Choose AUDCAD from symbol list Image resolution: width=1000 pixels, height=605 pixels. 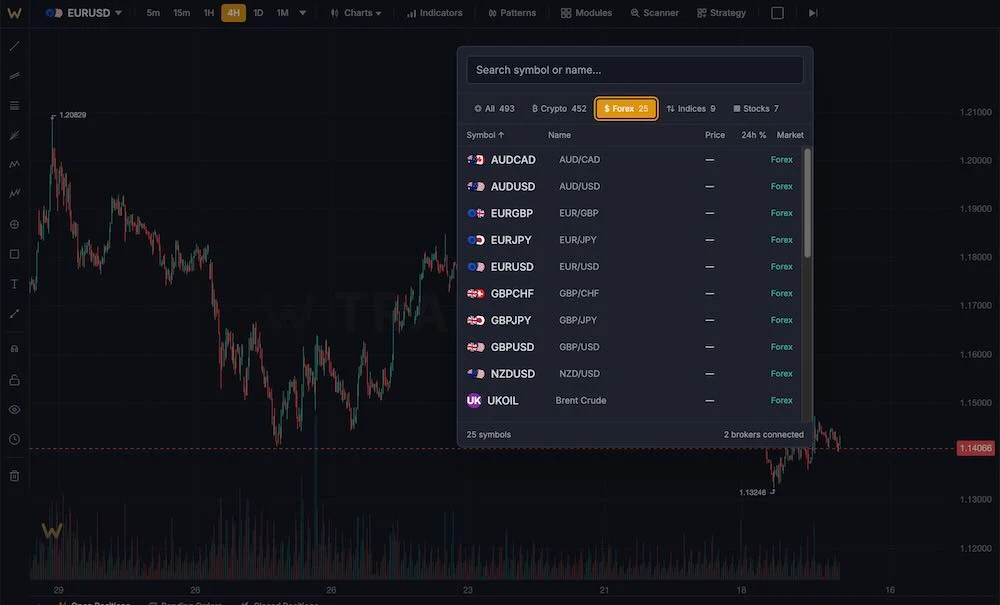click(x=631, y=160)
